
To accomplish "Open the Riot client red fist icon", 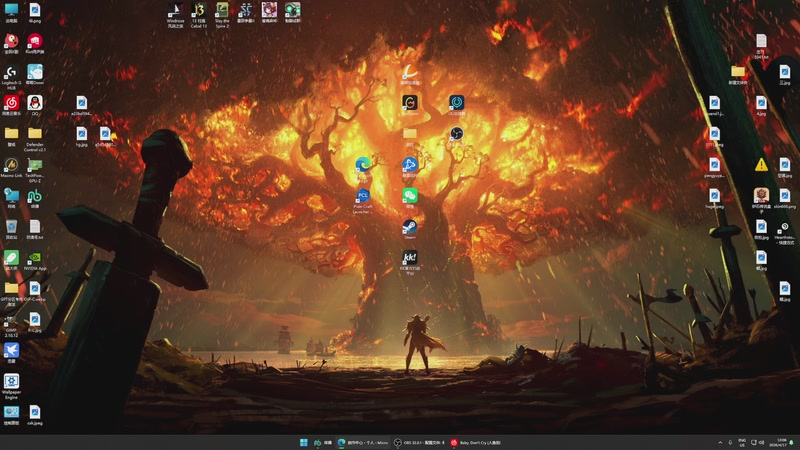I will tap(35, 44).
